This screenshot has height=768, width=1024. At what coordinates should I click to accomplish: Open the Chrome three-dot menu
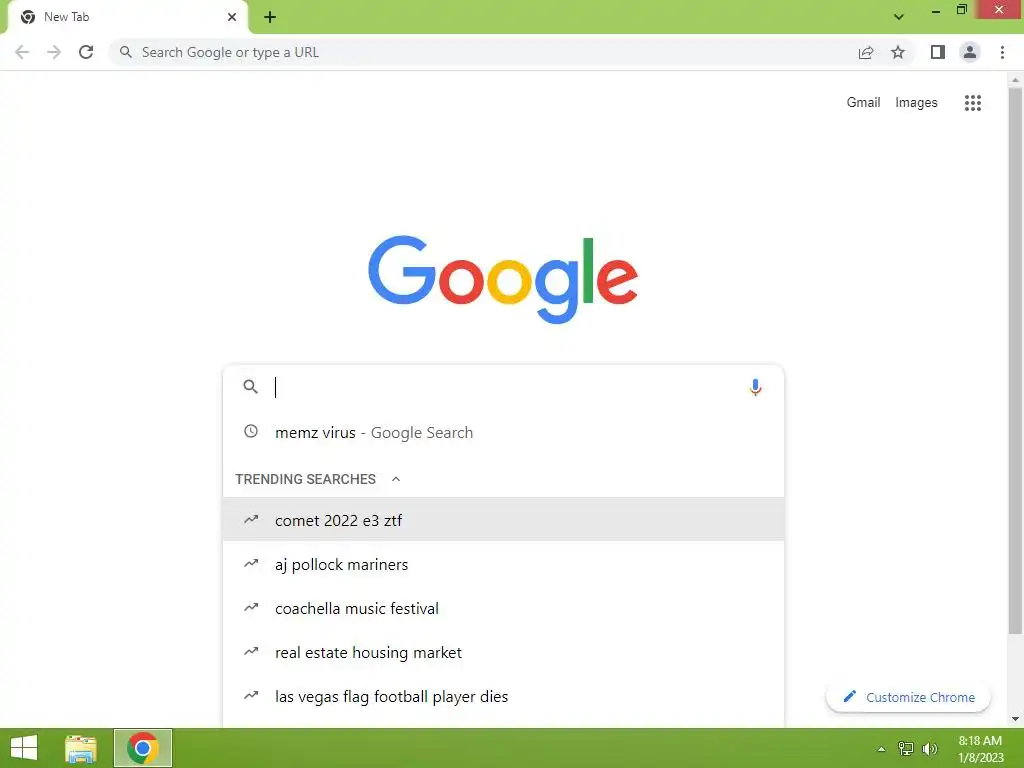coord(1002,52)
